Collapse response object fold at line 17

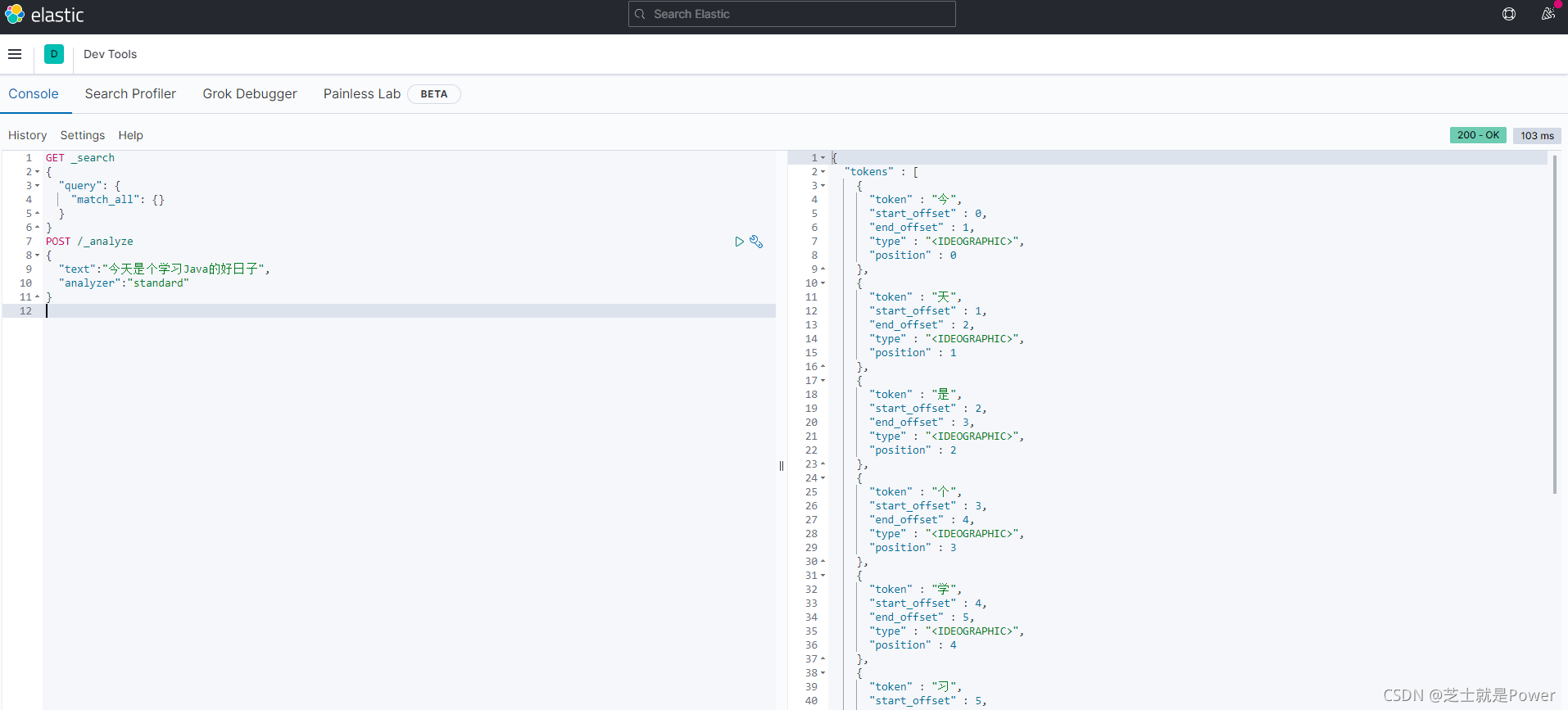823,381
